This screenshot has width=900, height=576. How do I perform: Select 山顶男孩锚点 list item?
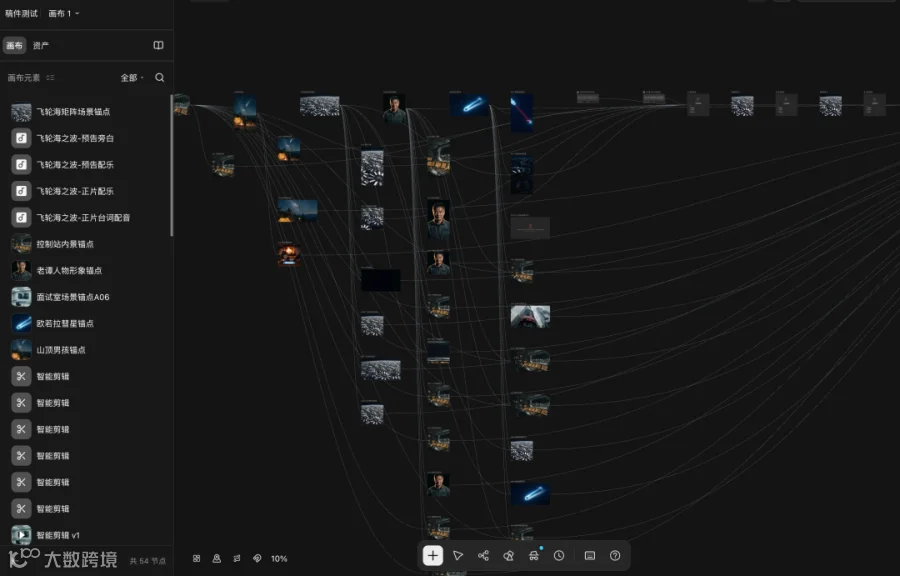point(86,349)
